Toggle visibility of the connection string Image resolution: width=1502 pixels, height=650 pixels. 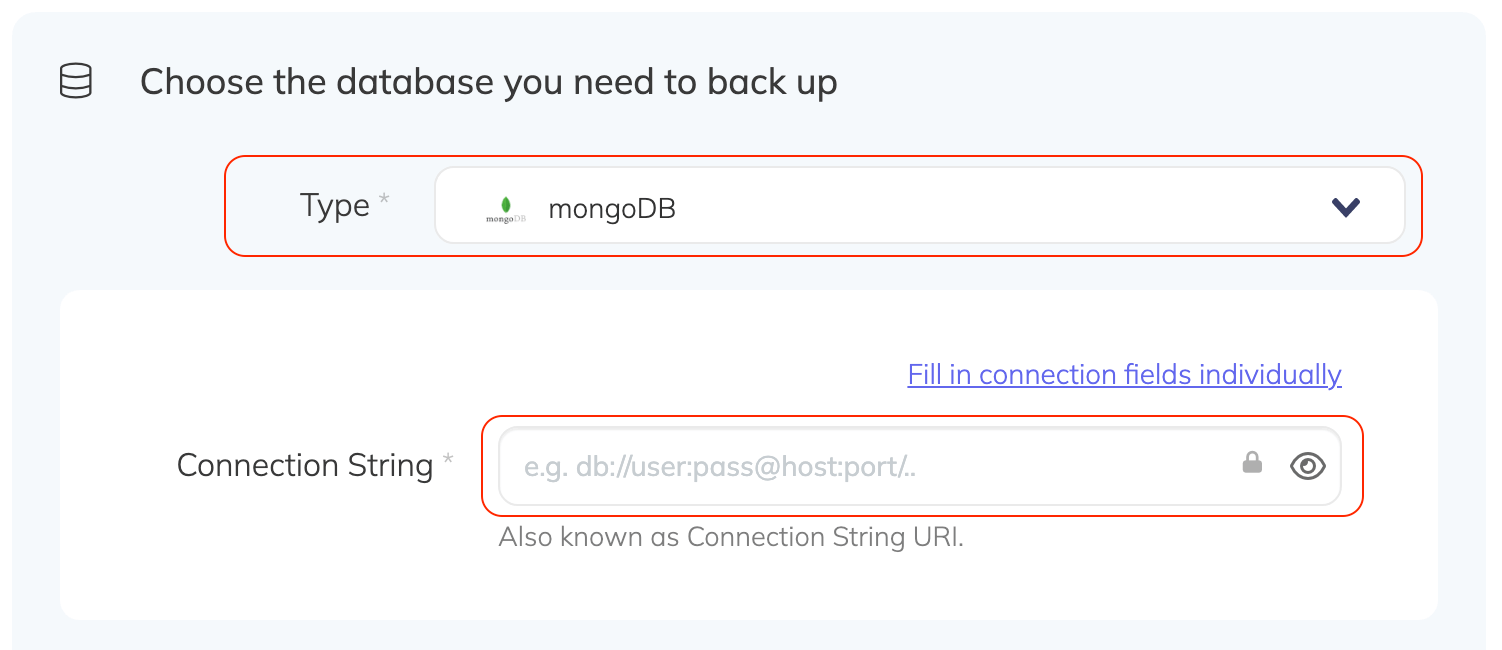1308,466
